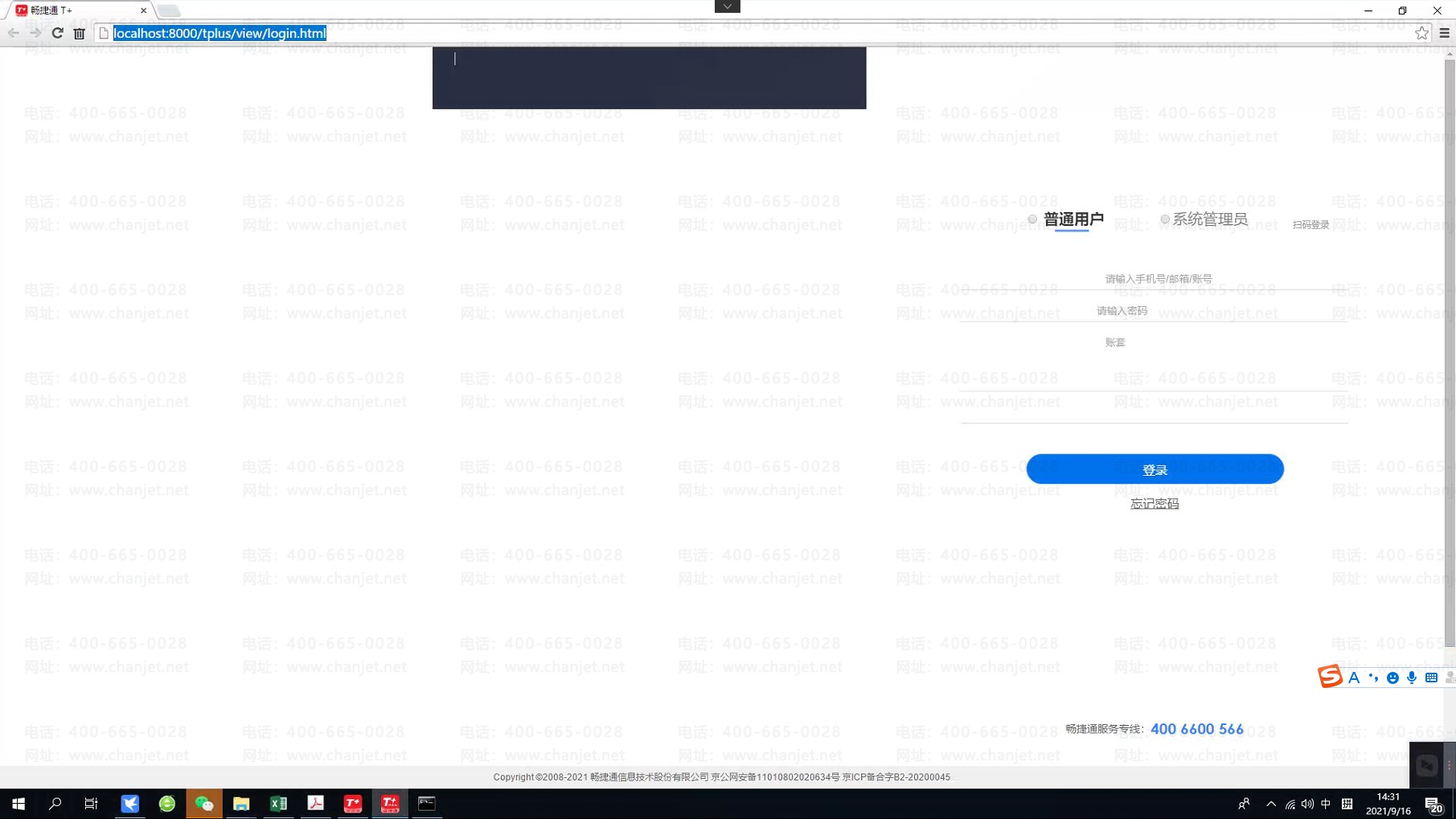Open the 账套 account set selector

(1155, 342)
